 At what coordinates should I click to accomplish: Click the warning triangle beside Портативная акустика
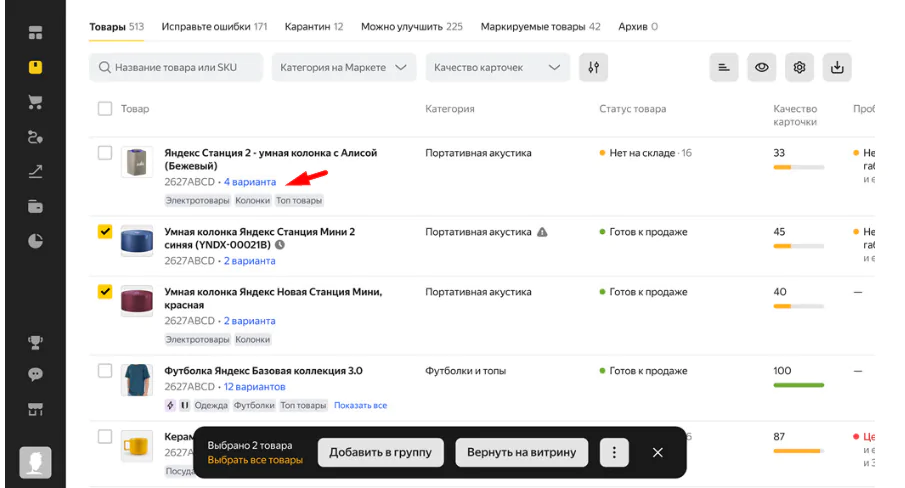point(542,232)
